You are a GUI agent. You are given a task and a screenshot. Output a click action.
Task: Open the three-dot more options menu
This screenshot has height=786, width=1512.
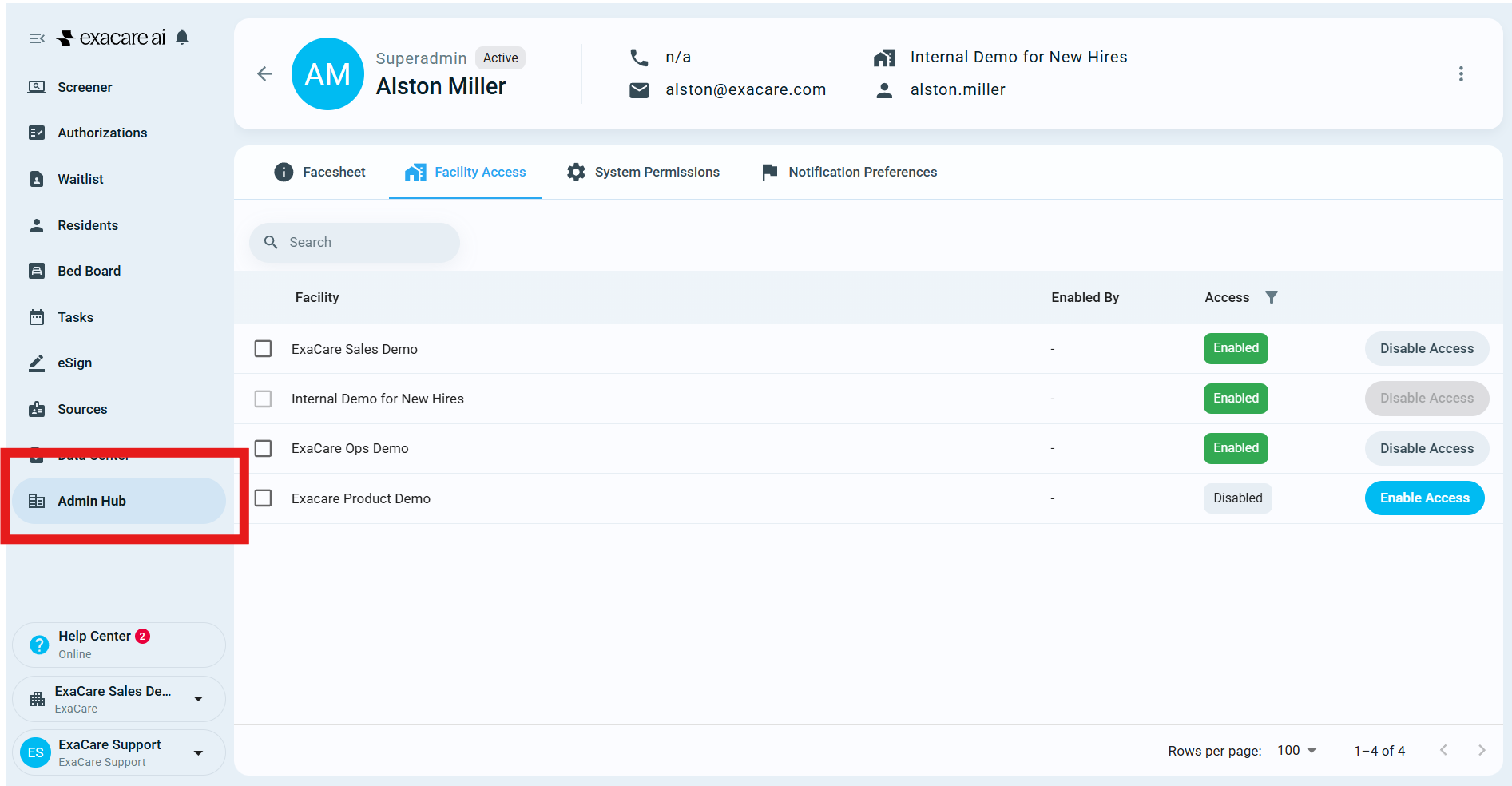(1461, 74)
